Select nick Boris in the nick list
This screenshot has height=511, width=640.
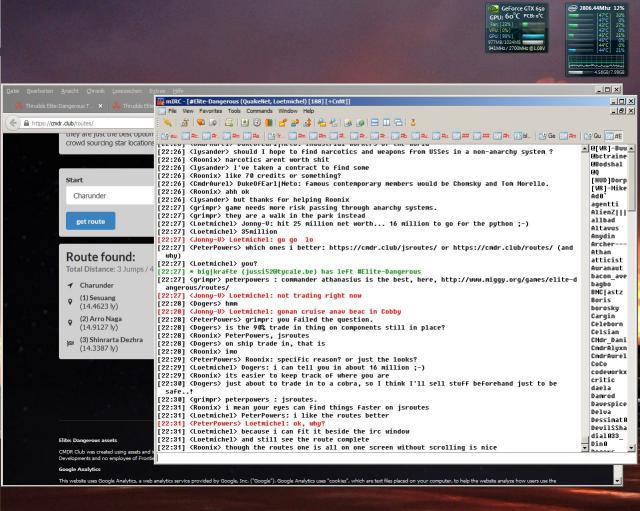click(x=601, y=300)
